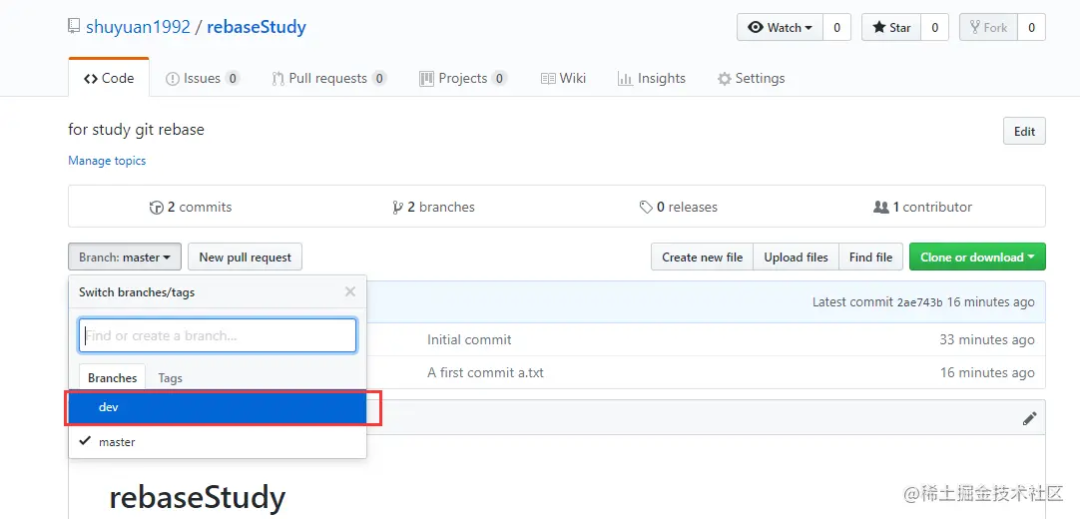This screenshot has width=1080, height=519.
Task: Click the 'for study git rebase' description
Action: (136, 129)
